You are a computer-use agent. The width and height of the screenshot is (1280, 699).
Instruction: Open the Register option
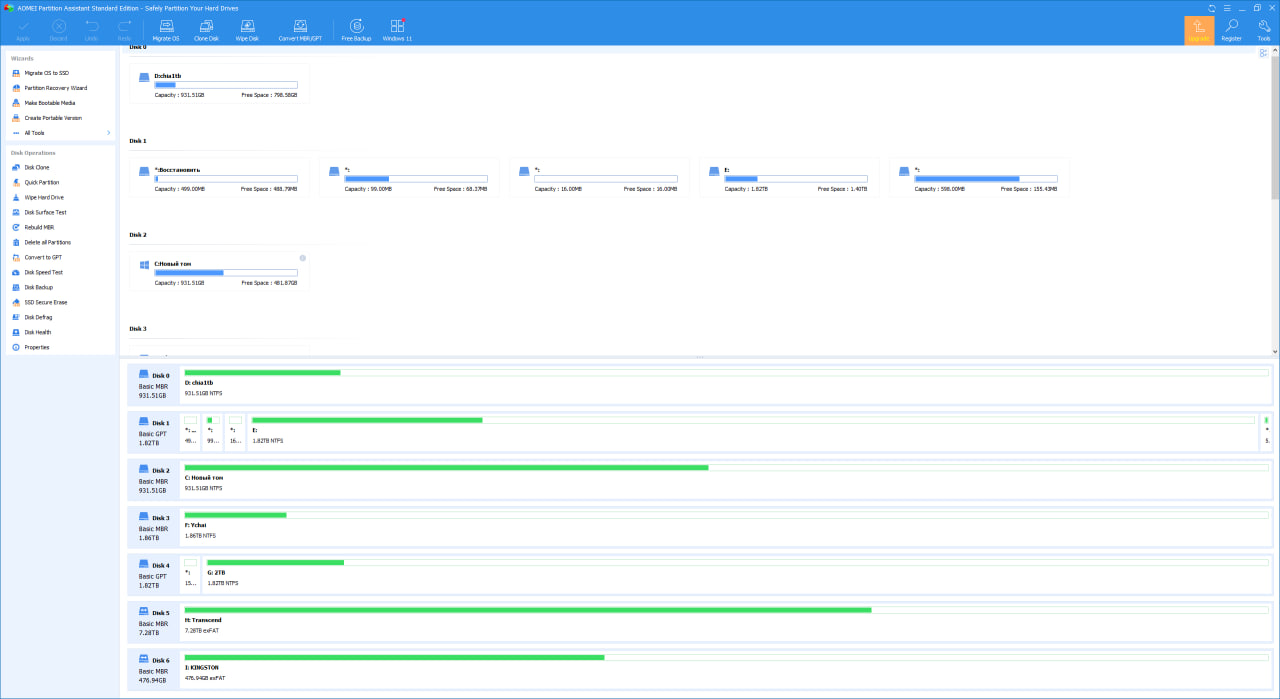click(x=1231, y=30)
